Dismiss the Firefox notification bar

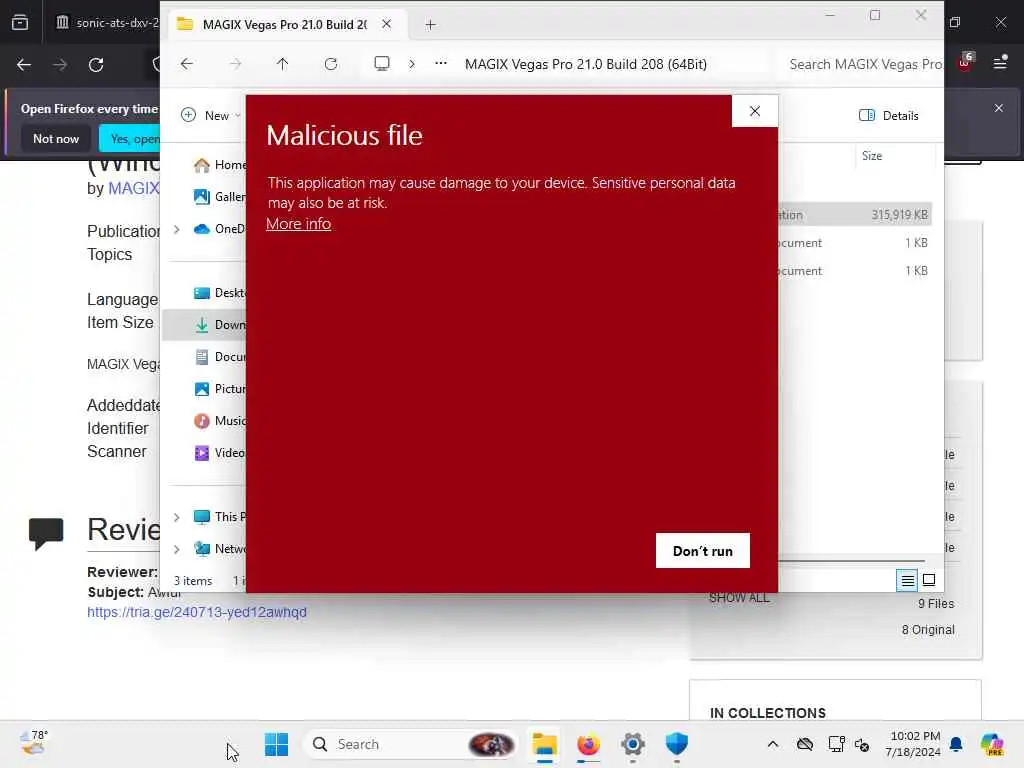click(x=999, y=108)
